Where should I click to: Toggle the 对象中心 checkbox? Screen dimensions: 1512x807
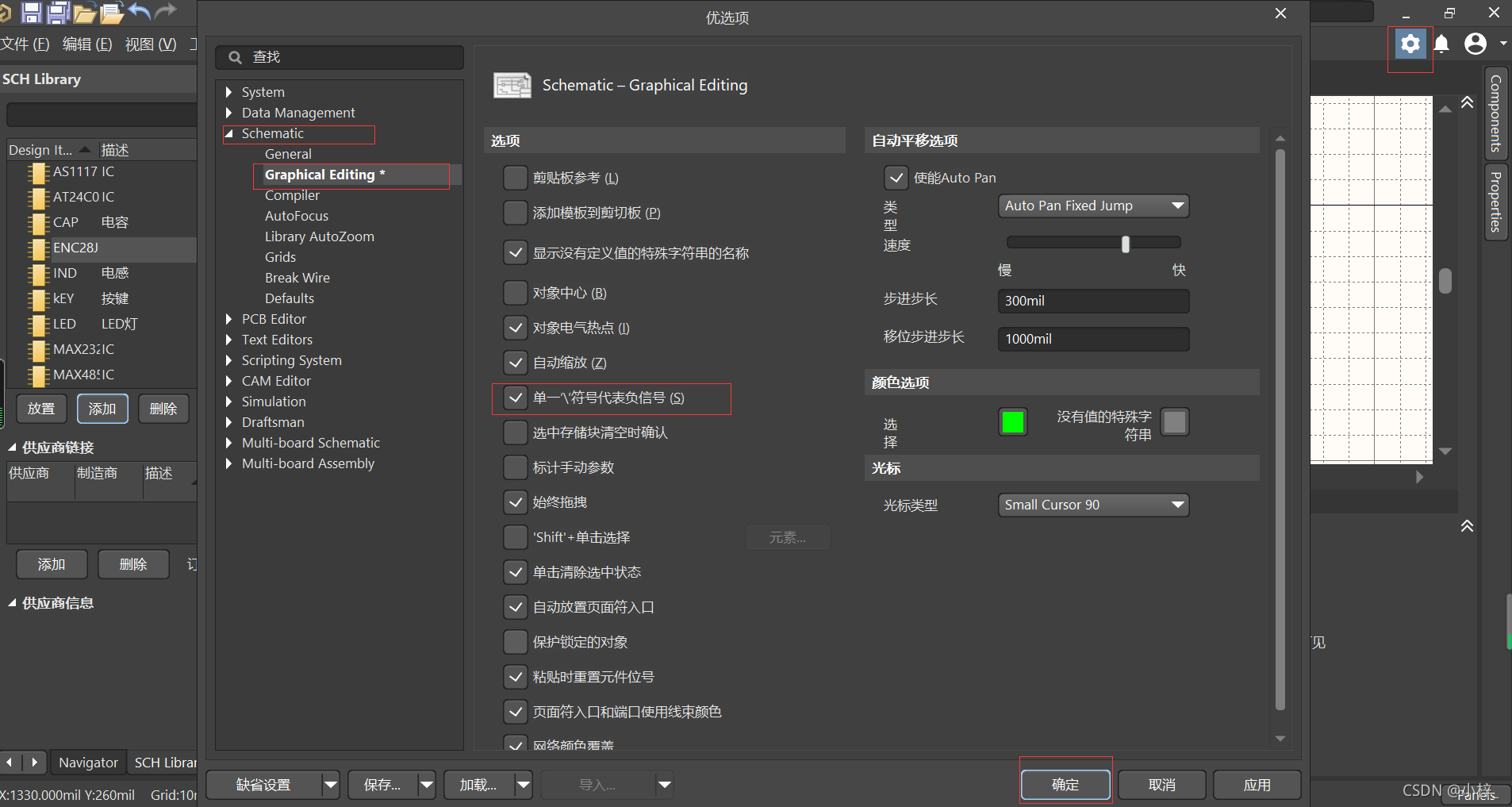[516, 293]
